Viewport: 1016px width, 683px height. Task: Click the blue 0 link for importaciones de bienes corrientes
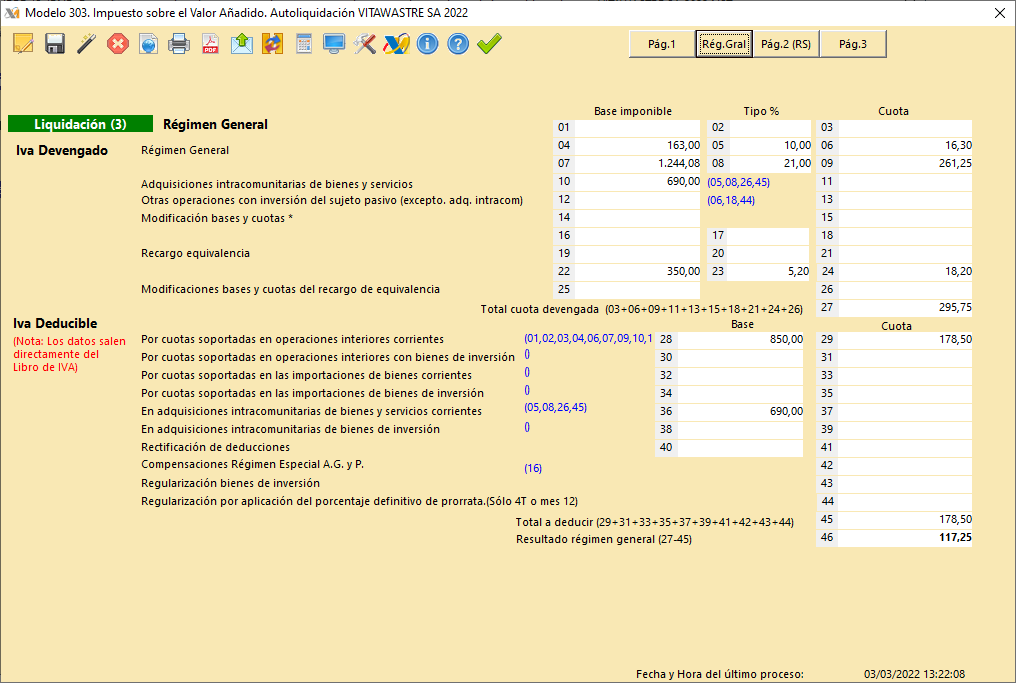[x=527, y=373]
